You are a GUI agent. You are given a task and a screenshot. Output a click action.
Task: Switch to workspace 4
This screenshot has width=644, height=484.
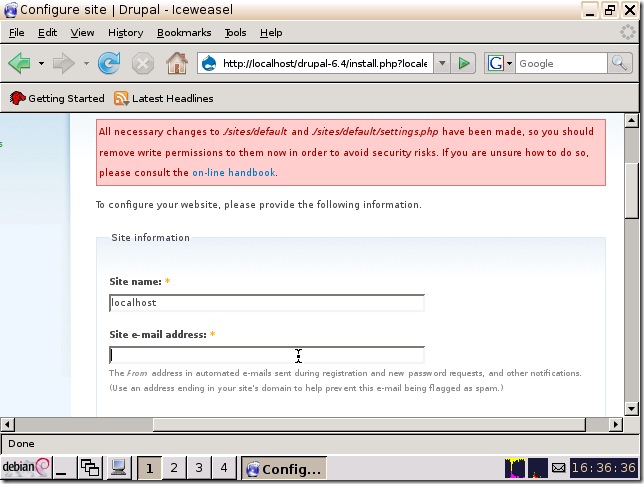[x=223, y=468]
